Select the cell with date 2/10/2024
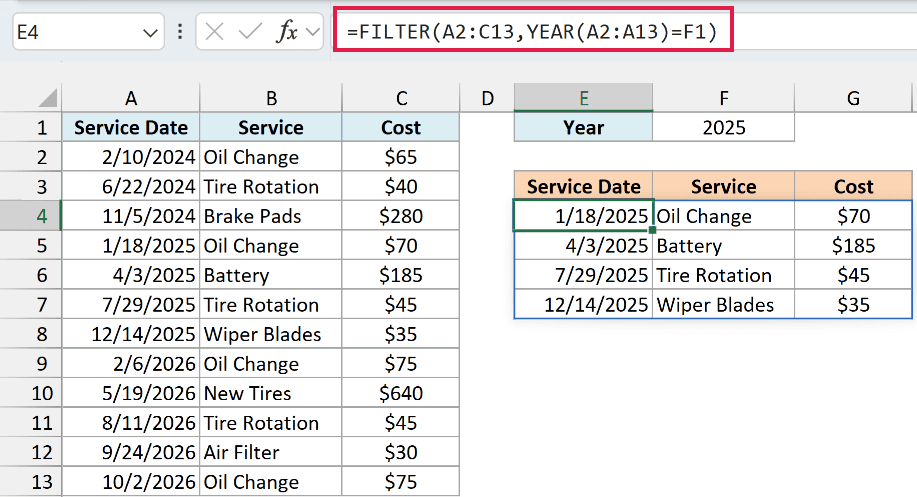Screen dimensions: 917x497 [x=131, y=157]
